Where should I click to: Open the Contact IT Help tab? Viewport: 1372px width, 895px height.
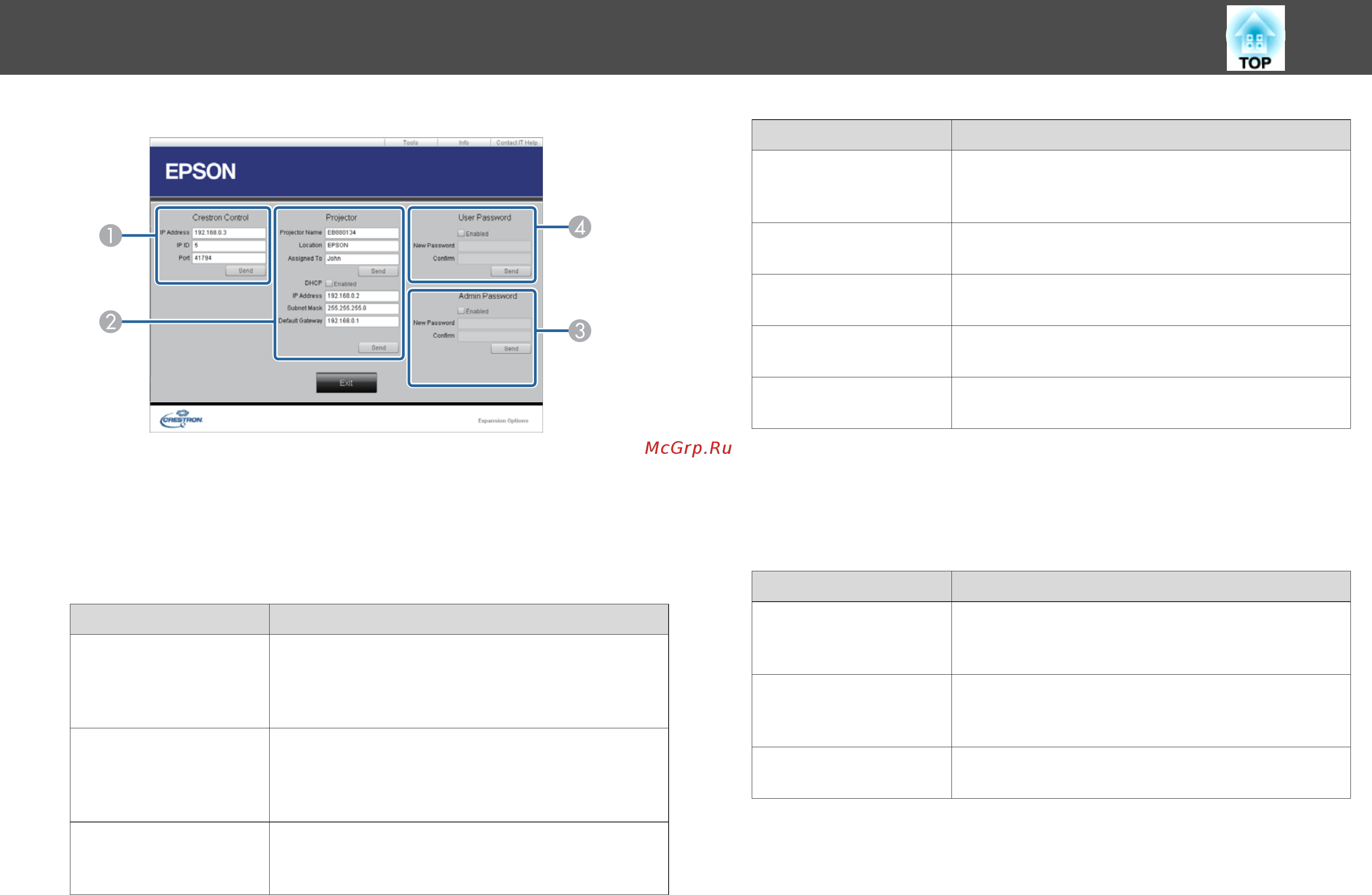pos(516,142)
